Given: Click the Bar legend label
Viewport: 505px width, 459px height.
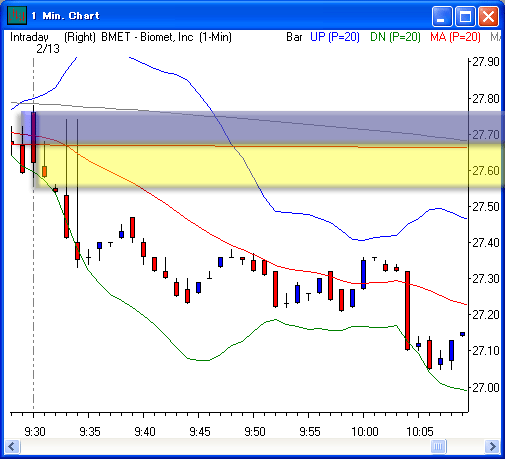Looking at the screenshot, I should pyautogui.click(x=294, y=37).
